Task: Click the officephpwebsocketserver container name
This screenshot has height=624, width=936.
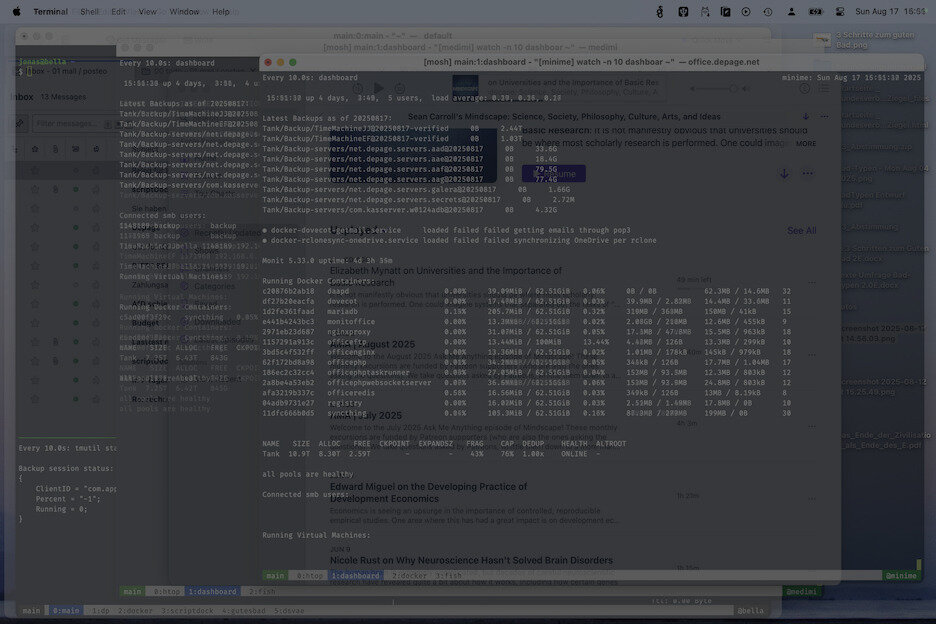Action: click(379, 383)
